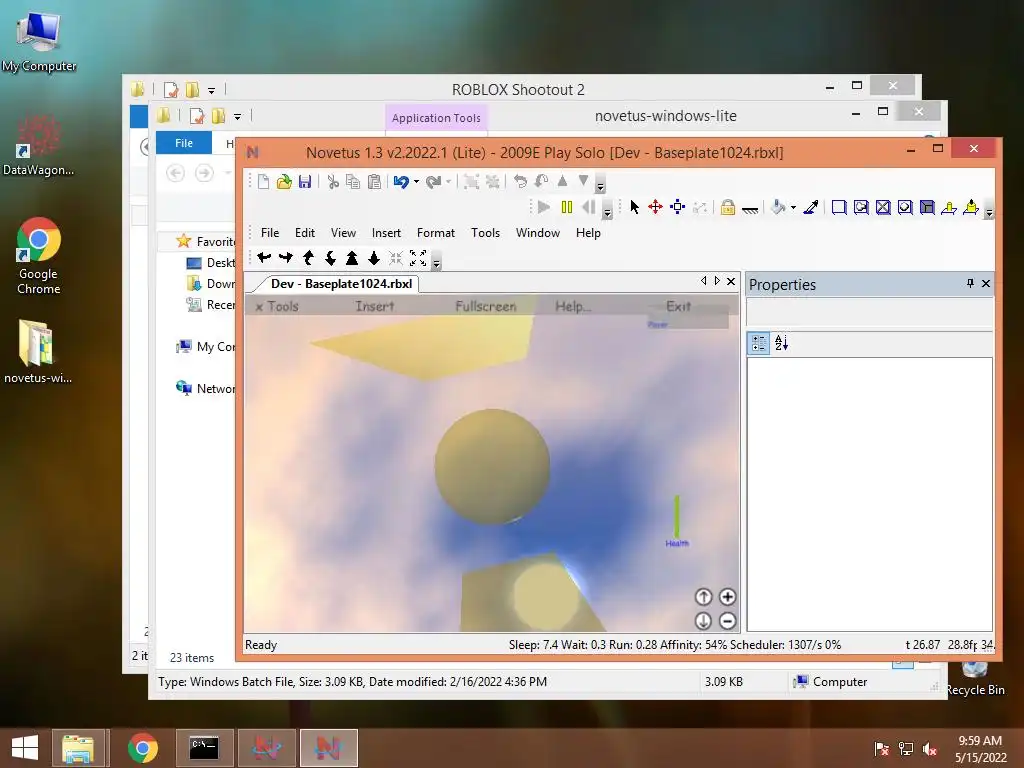The image size is (1024, 768).
Task: Click the Cut scissors icon
Action: 333,182
